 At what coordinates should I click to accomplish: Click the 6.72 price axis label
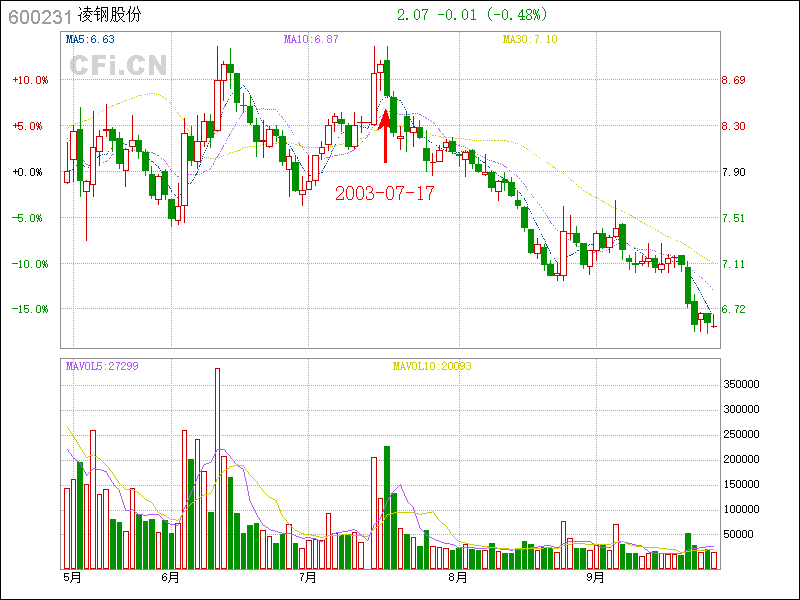734,309
